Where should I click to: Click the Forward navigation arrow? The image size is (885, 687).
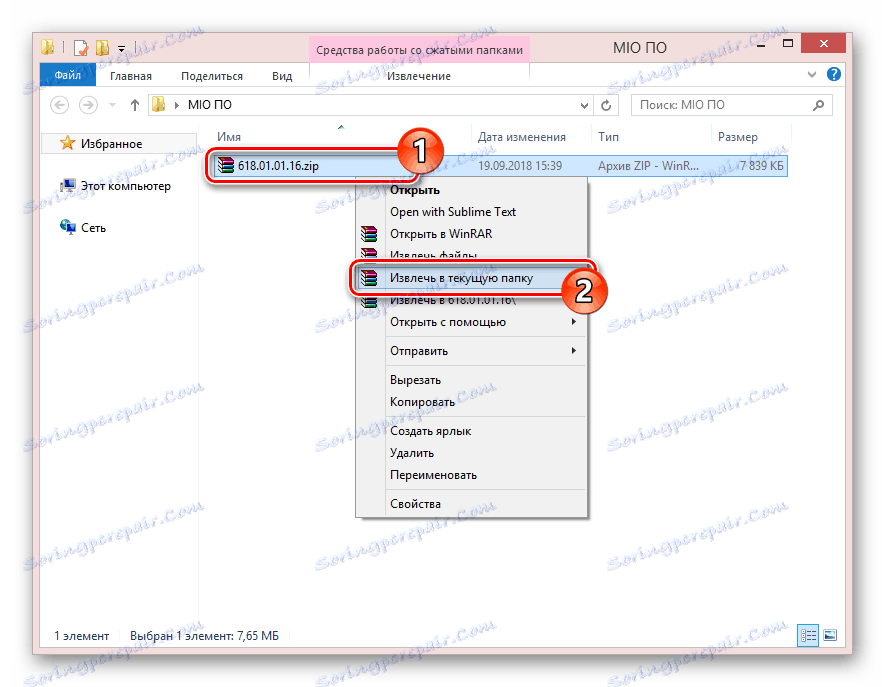click(87, 105)
